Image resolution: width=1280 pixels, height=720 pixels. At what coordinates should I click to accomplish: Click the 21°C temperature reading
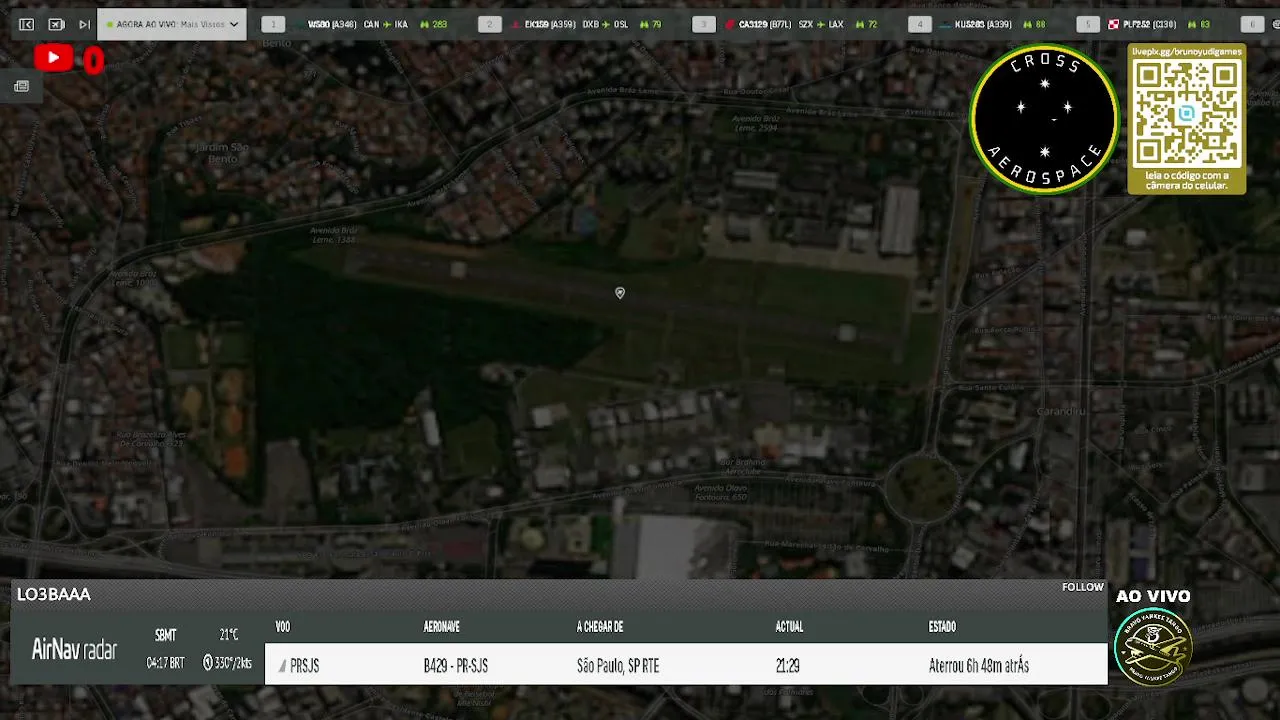pyautogui.click(x=229, y=635)
